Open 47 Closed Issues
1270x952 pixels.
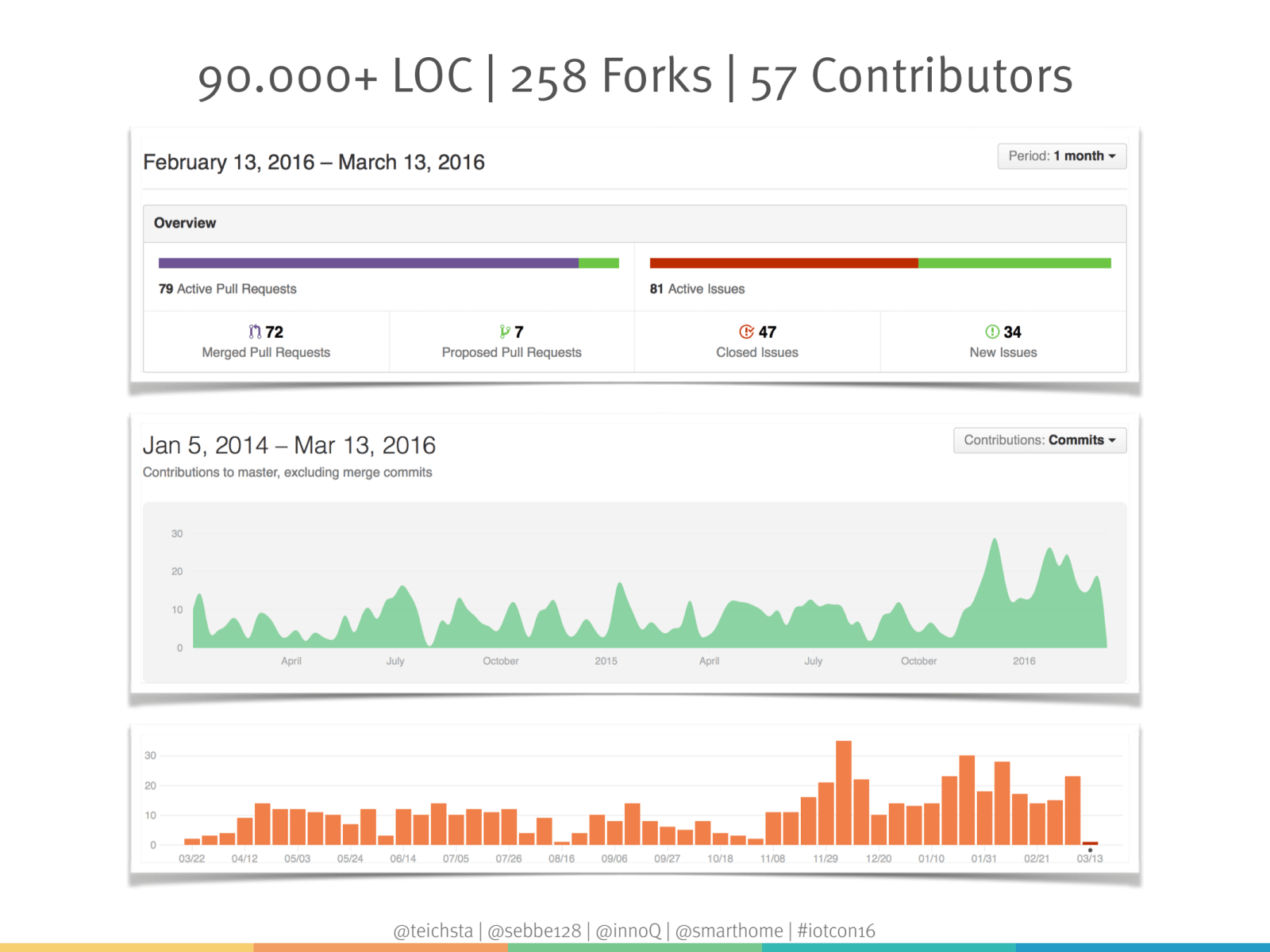click(757, 342)
